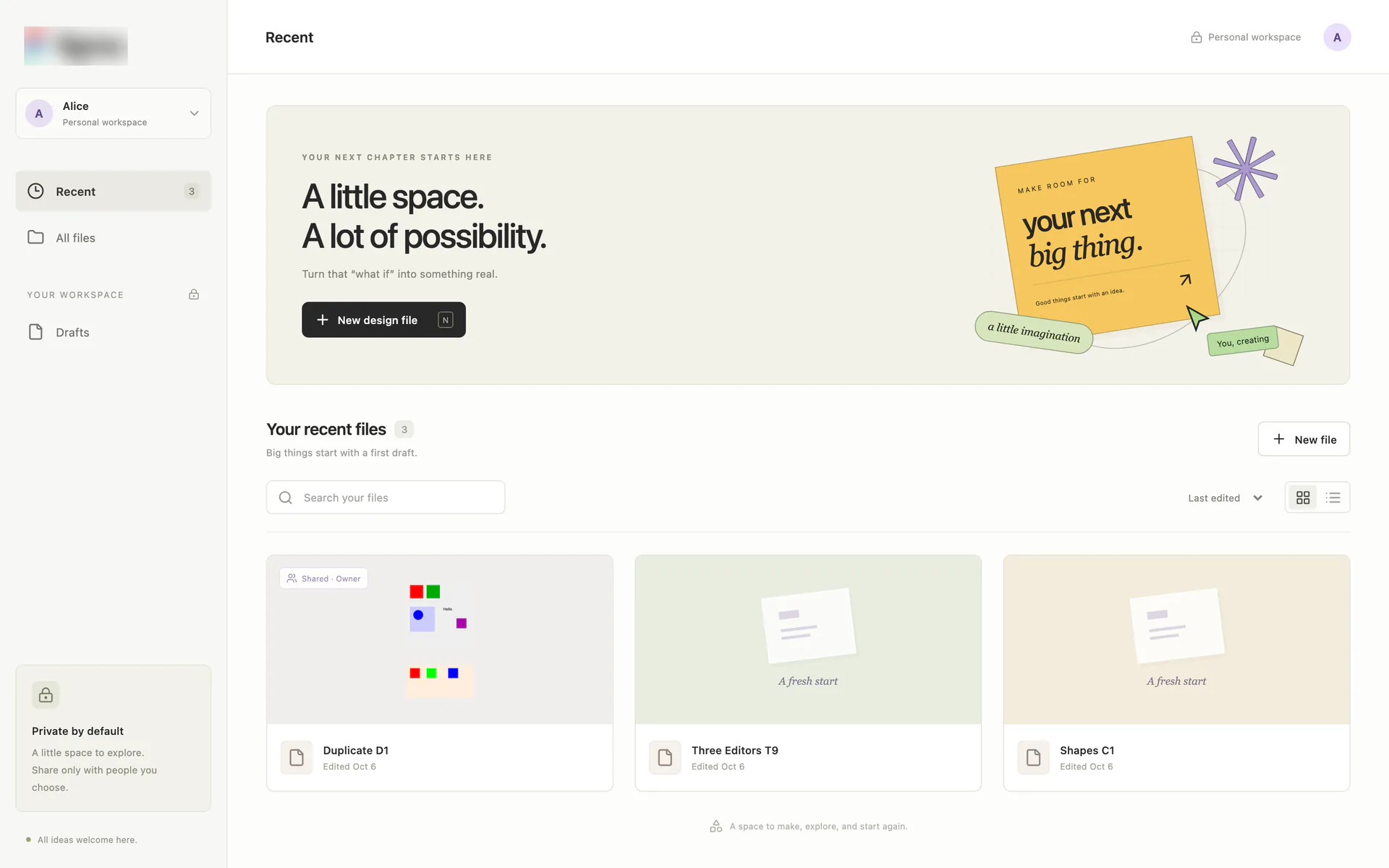Expand the Alice workspace switcher
1389x868 pixels.
(x=114, y=114)
